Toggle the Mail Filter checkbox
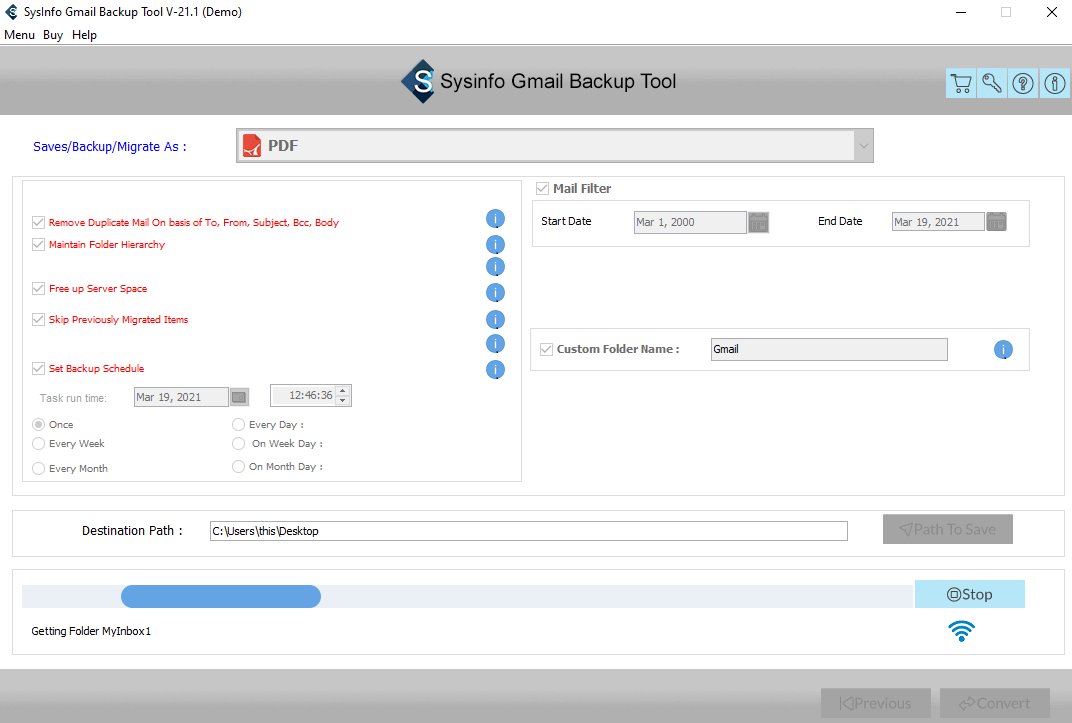1072x723 pixels. point(542,189)
